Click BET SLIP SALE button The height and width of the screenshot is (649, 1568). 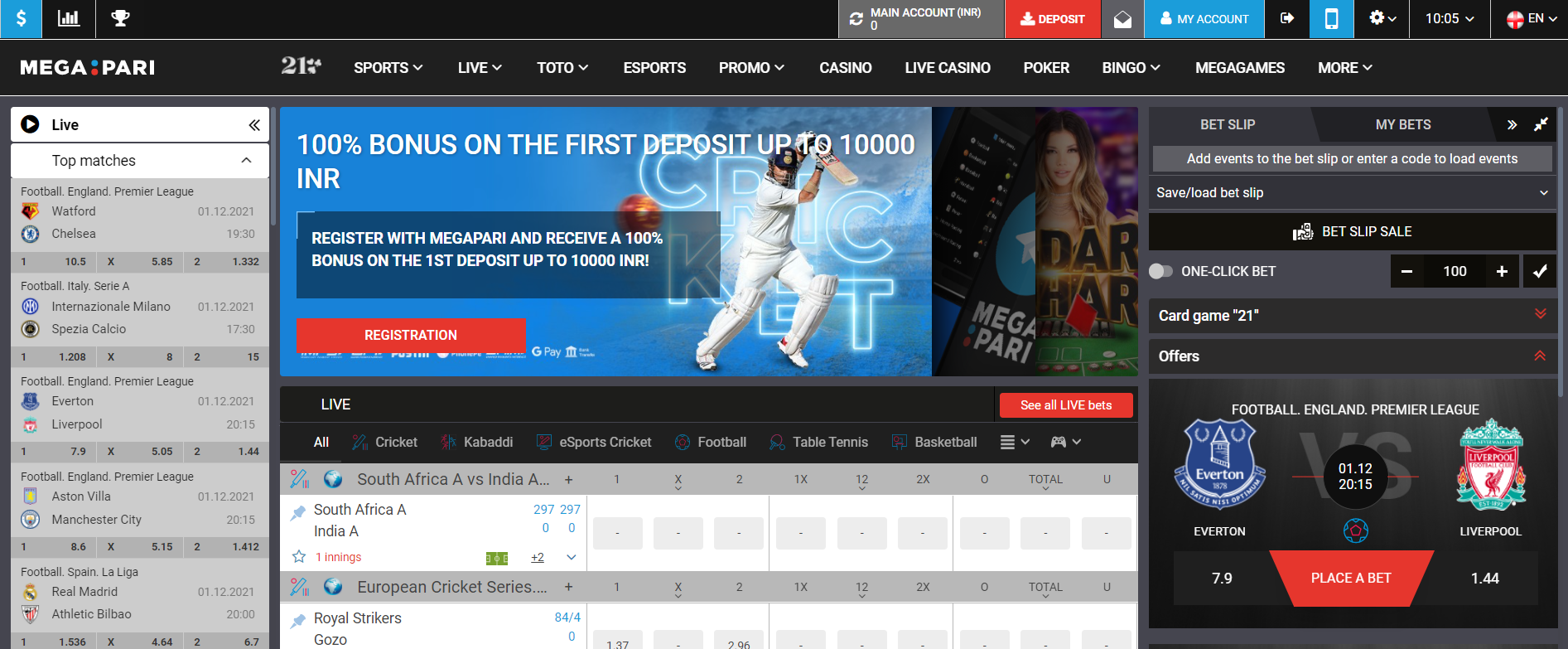tap(1352, 232)
